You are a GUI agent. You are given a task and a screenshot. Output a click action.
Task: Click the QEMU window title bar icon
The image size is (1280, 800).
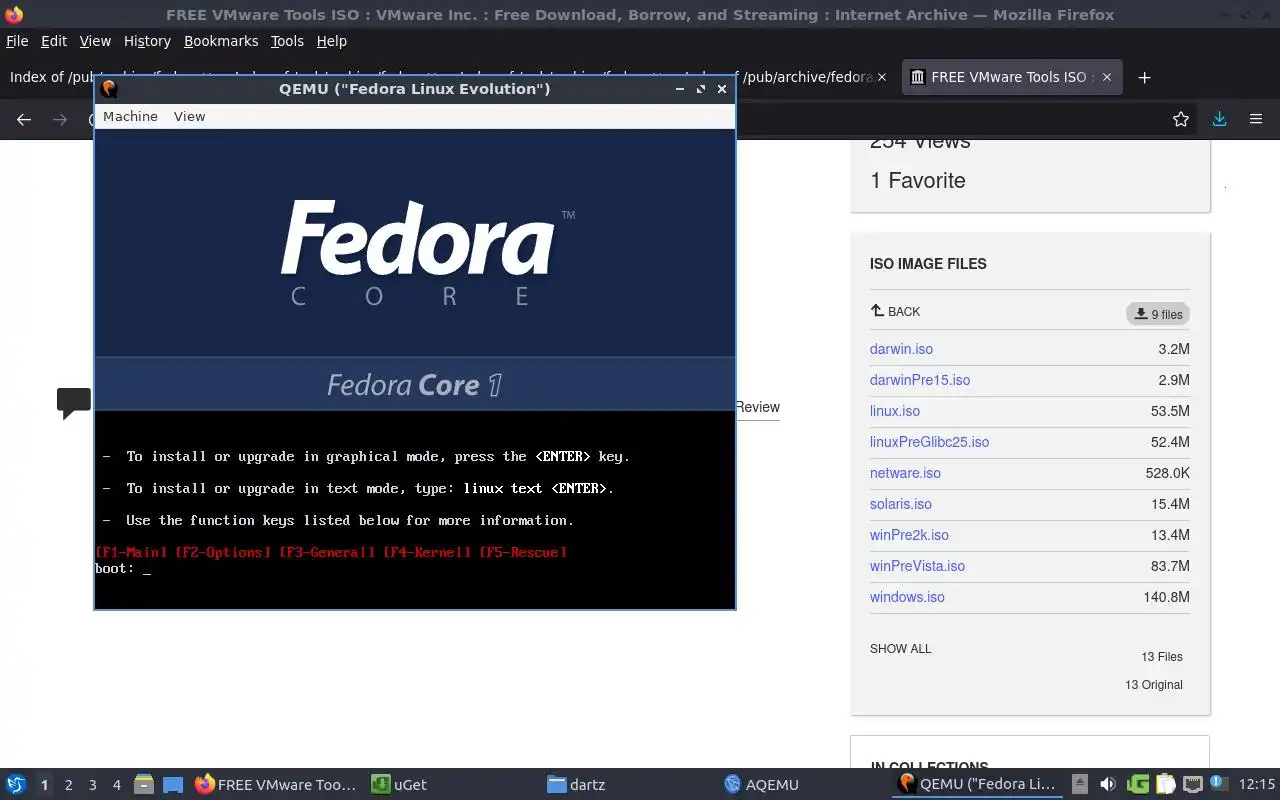click(110, 89)
